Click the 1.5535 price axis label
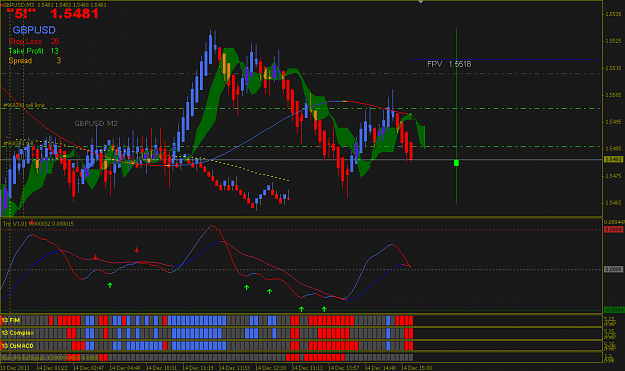Screen dimensions: 625x371 613,14
